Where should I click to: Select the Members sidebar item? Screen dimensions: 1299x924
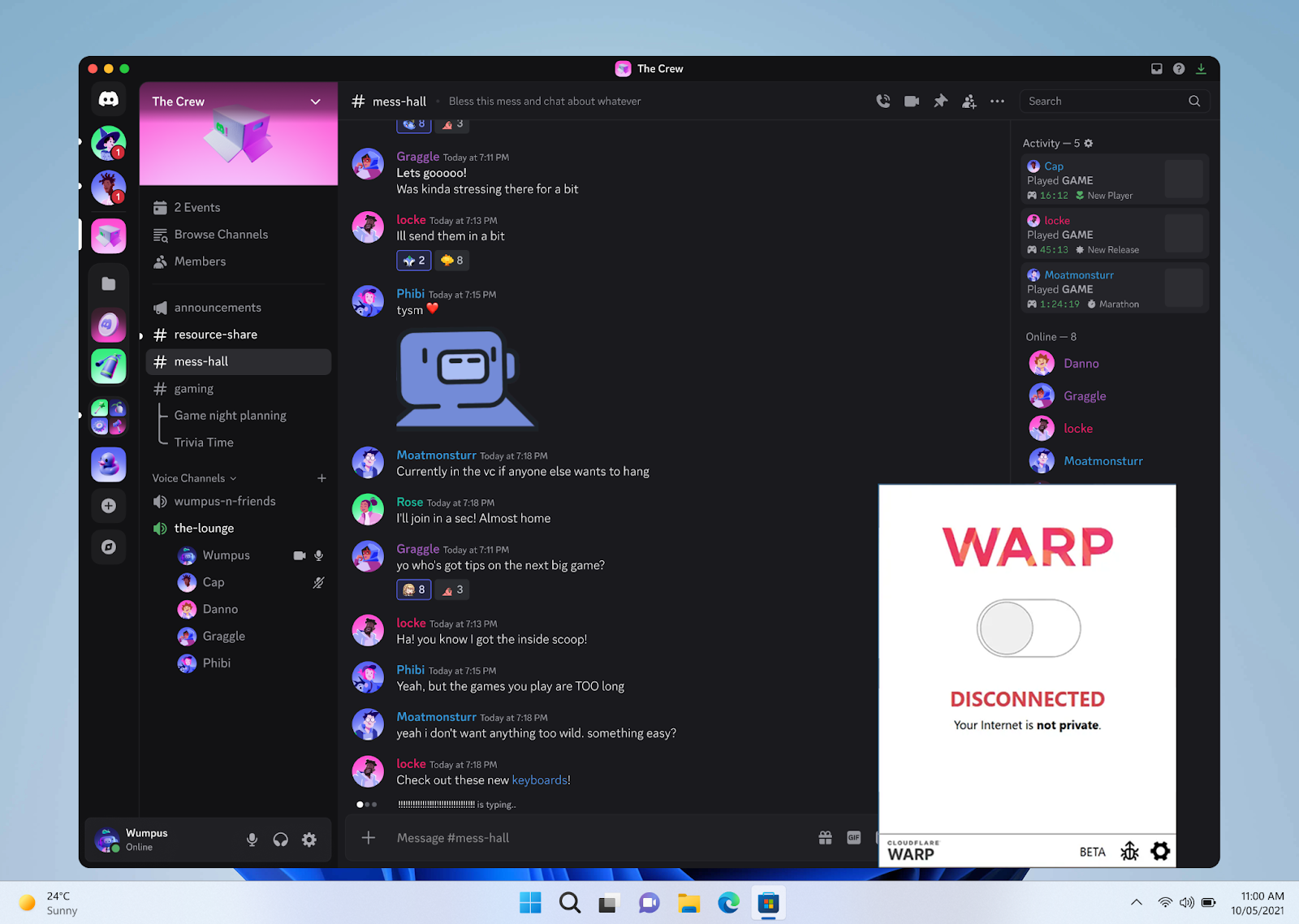click(199, 261)
